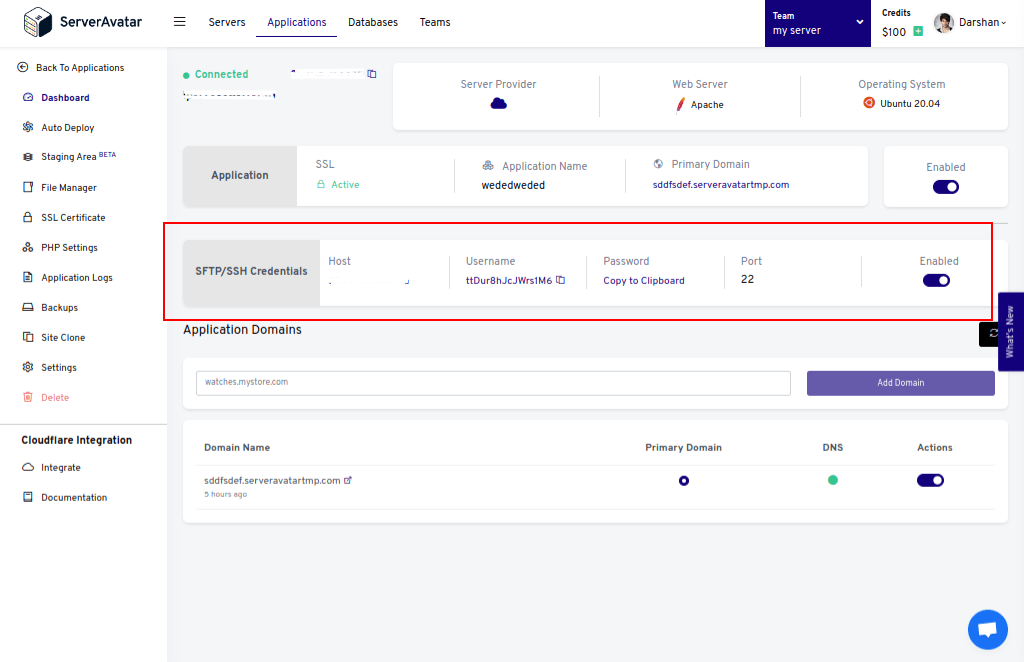Toggle the Application Enabled switch
This screenshot has height=662, width=1024.
945,187
